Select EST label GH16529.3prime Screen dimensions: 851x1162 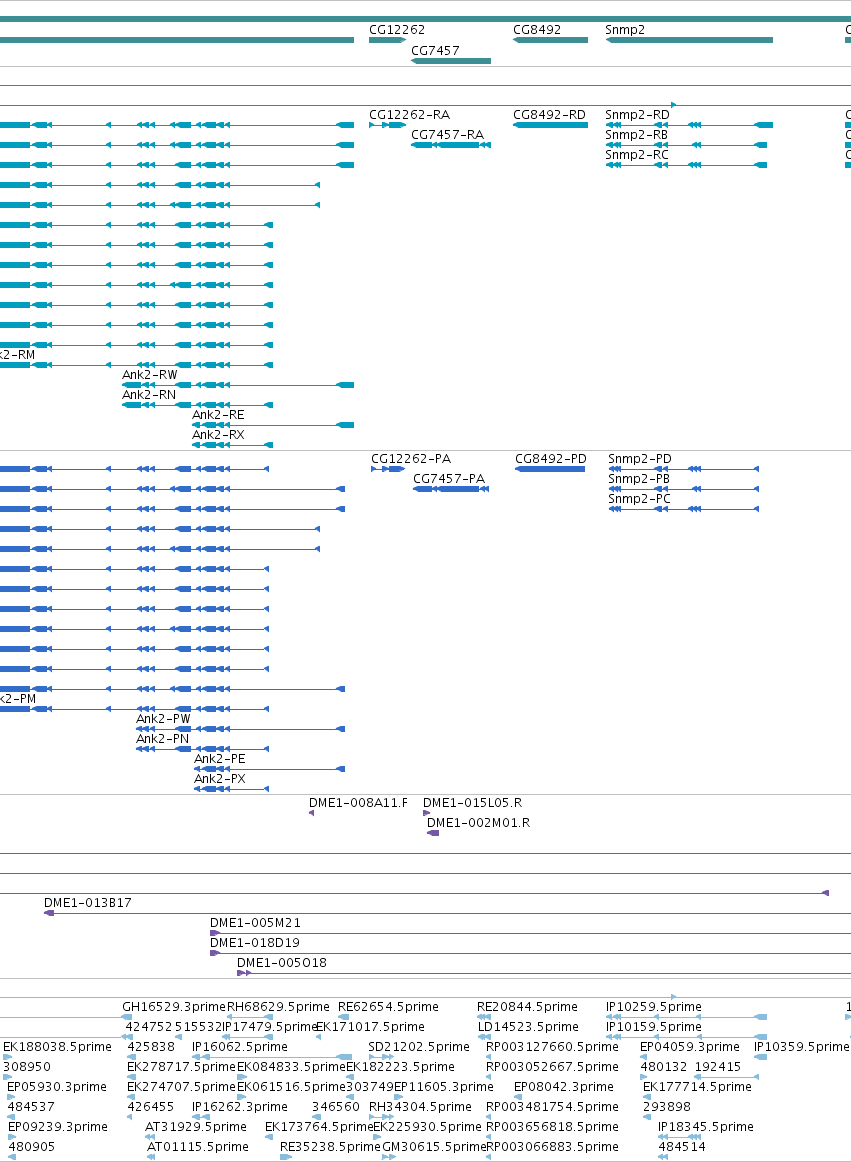point(173,1007)
